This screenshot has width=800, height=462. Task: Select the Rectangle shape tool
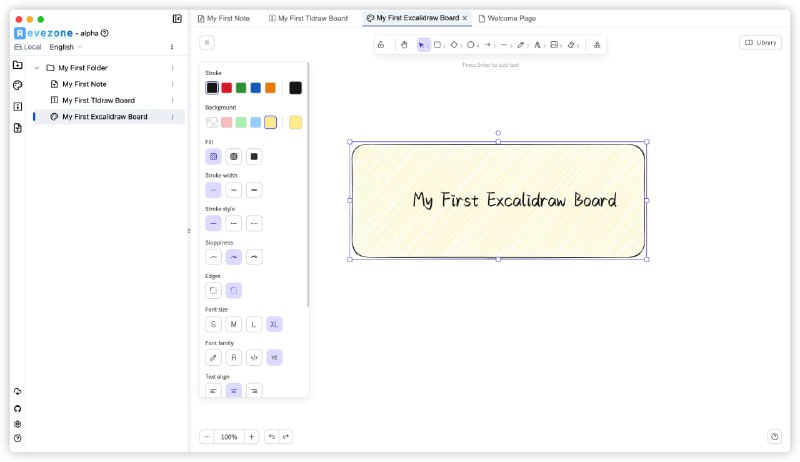point(437,44)
